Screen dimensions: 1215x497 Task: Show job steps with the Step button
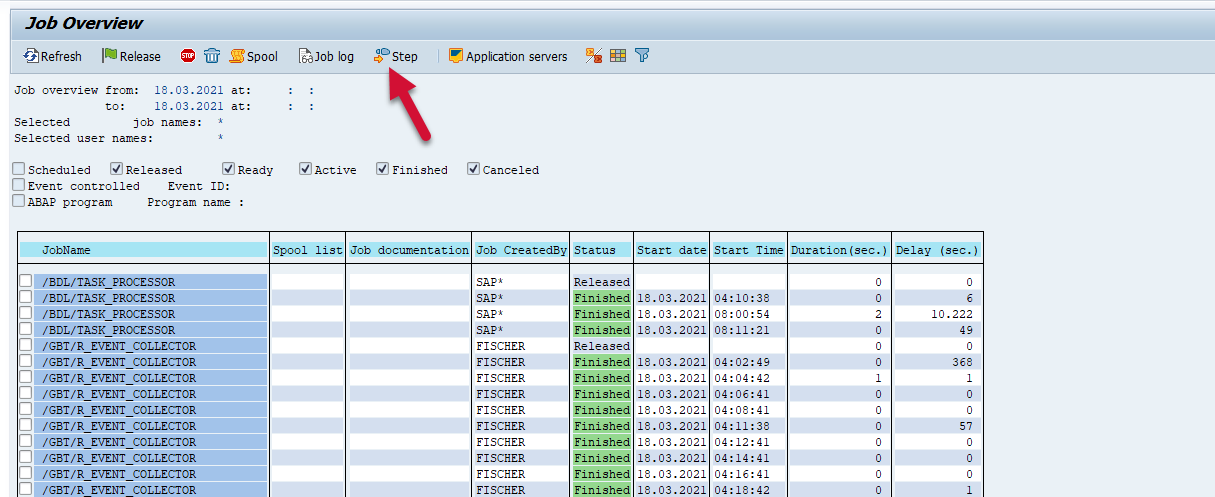point(396,56)
